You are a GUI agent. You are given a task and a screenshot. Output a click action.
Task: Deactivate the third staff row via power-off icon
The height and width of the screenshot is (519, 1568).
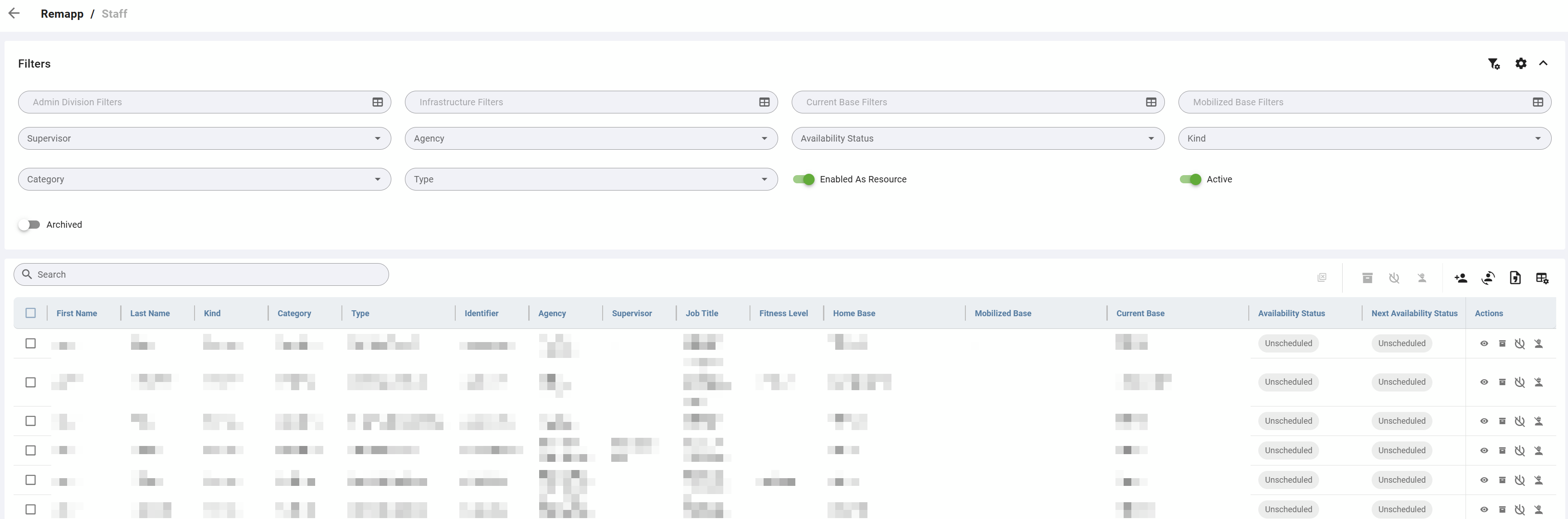tap(1519, 421)
